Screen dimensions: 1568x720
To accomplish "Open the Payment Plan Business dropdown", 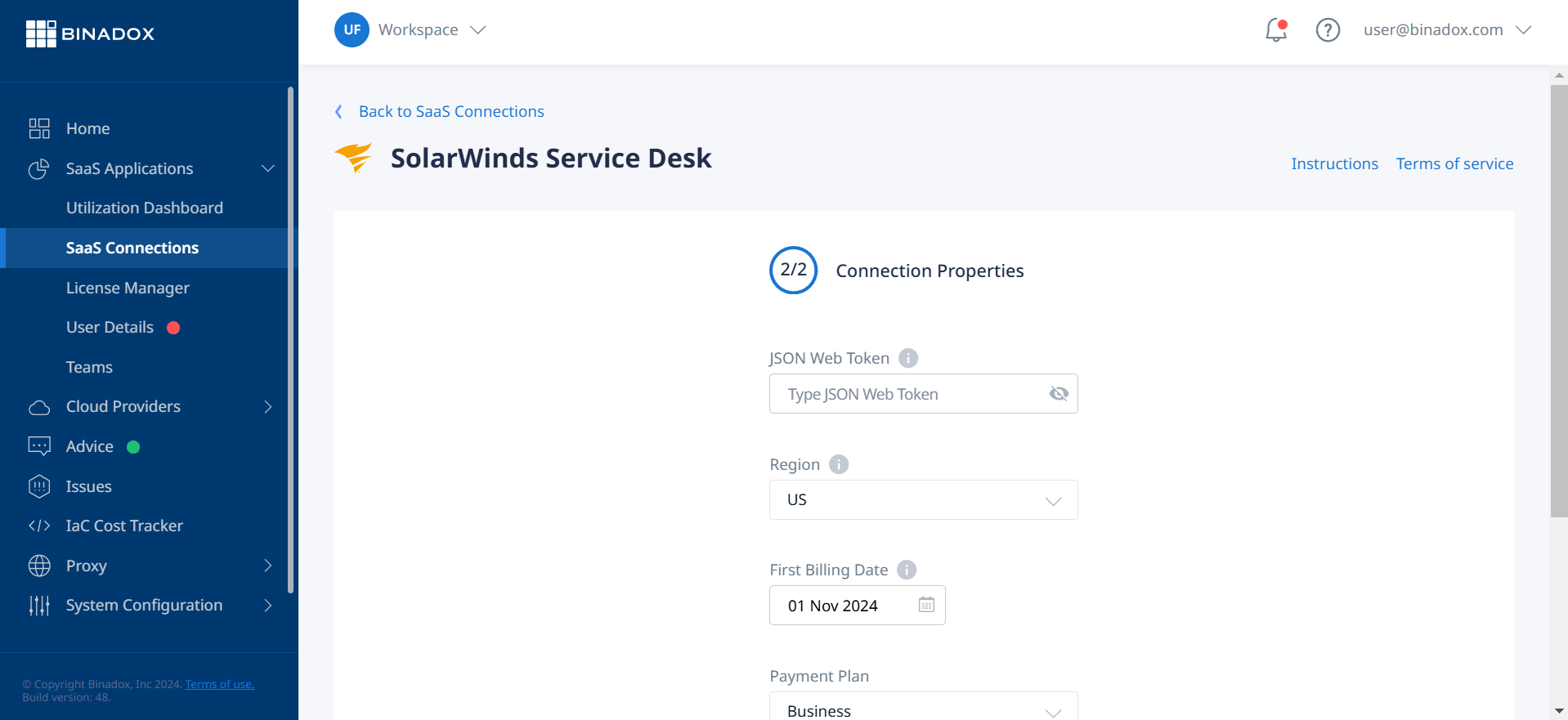I will [923, 708].
